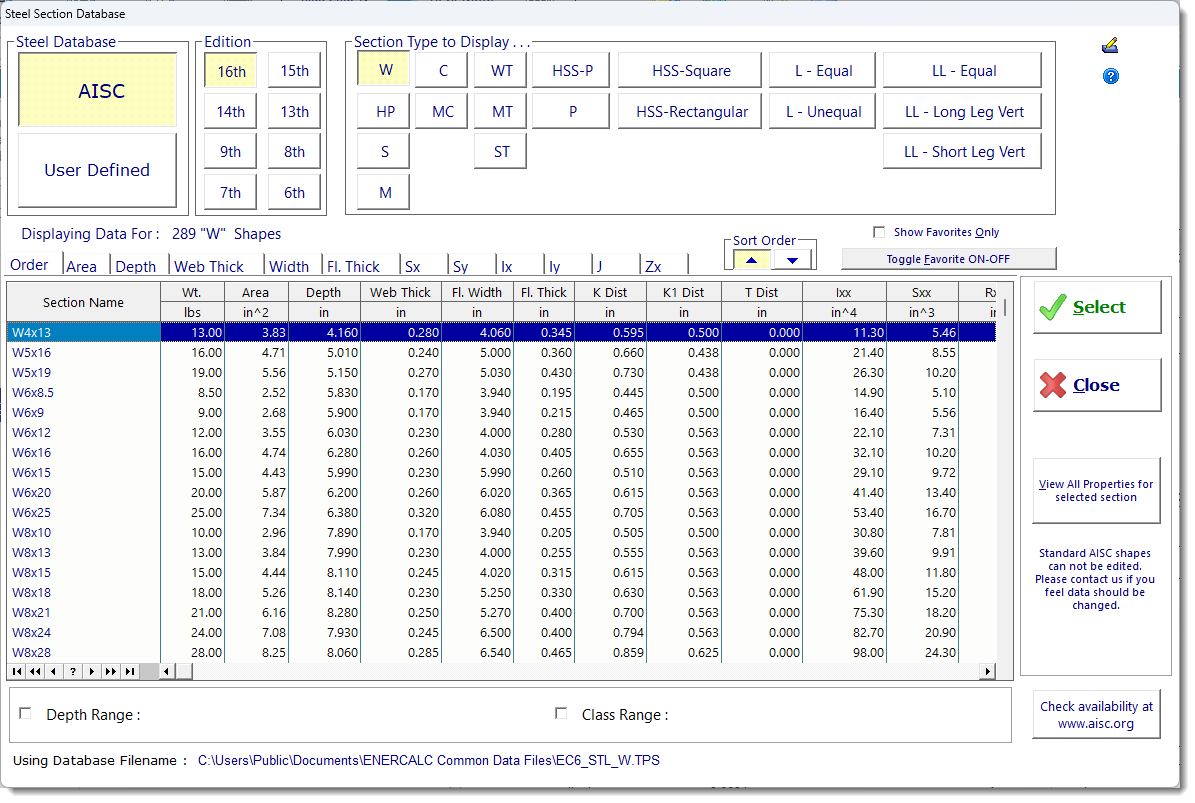1195x803 pixels.
Task: Go to next record arrow
Action: click(91, 671)
